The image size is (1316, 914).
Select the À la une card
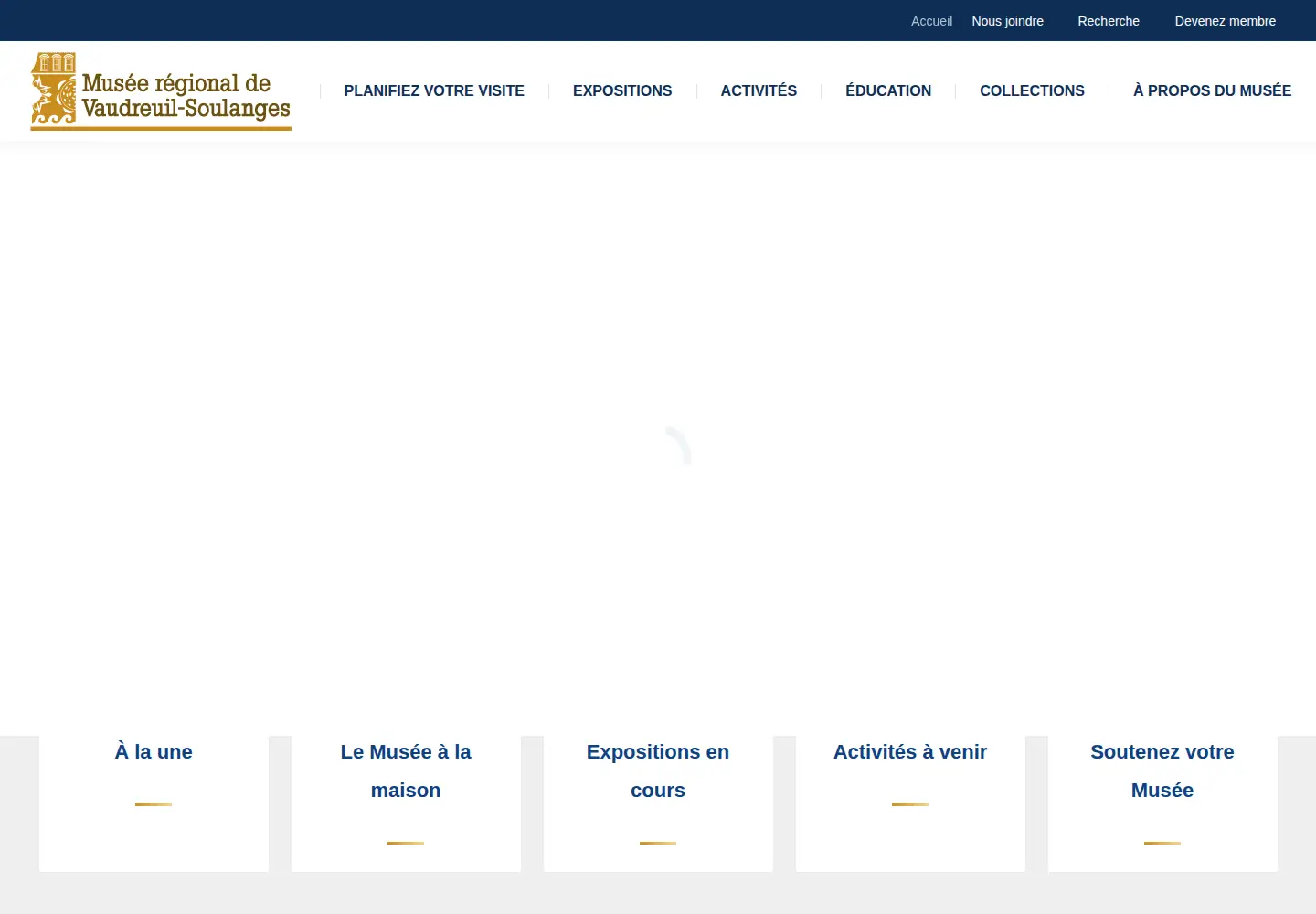[154, 803]
